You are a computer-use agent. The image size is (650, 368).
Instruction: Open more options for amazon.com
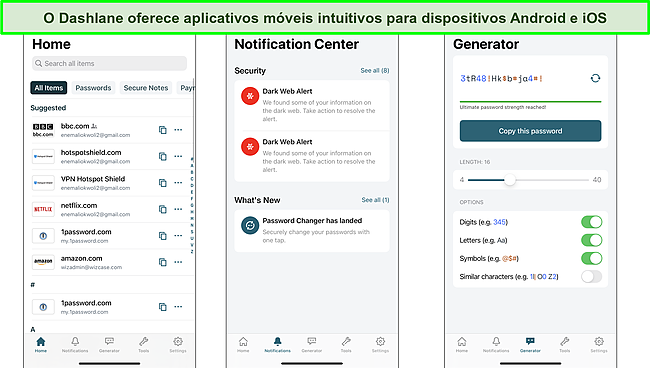(x=178, y=262)
